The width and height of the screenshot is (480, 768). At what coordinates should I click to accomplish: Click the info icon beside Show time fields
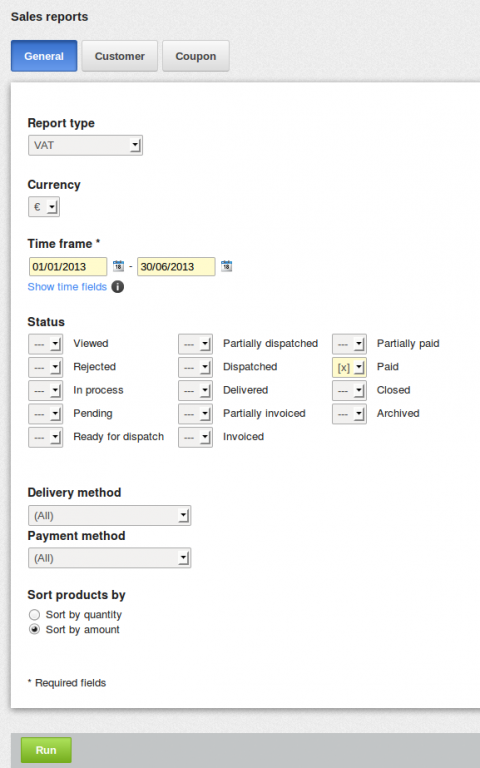click(118, 287)
